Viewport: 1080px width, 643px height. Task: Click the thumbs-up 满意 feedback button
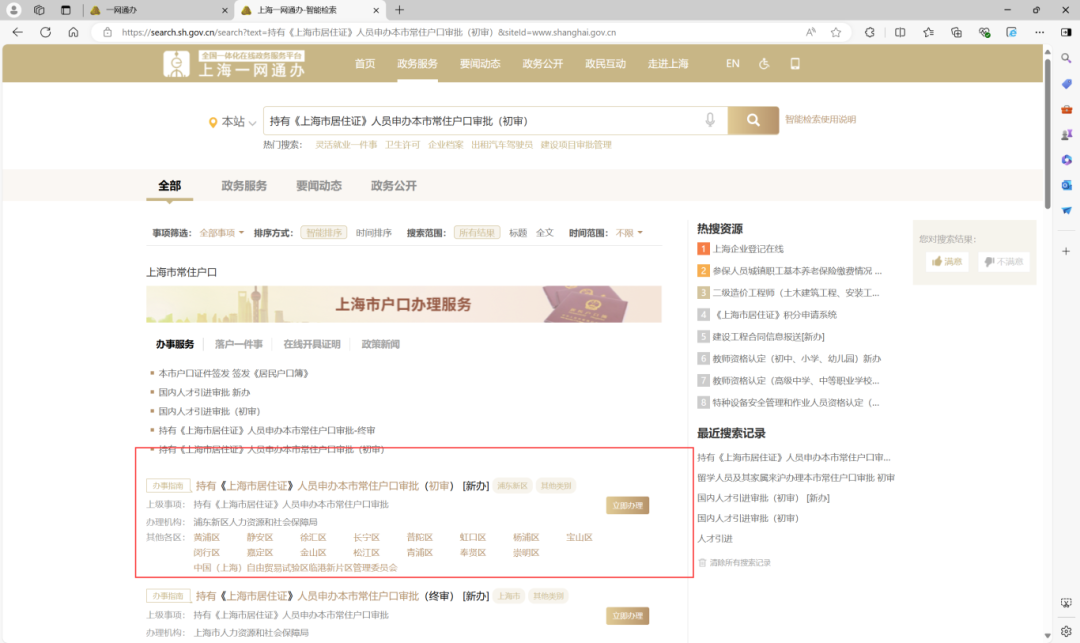(946, 262)
